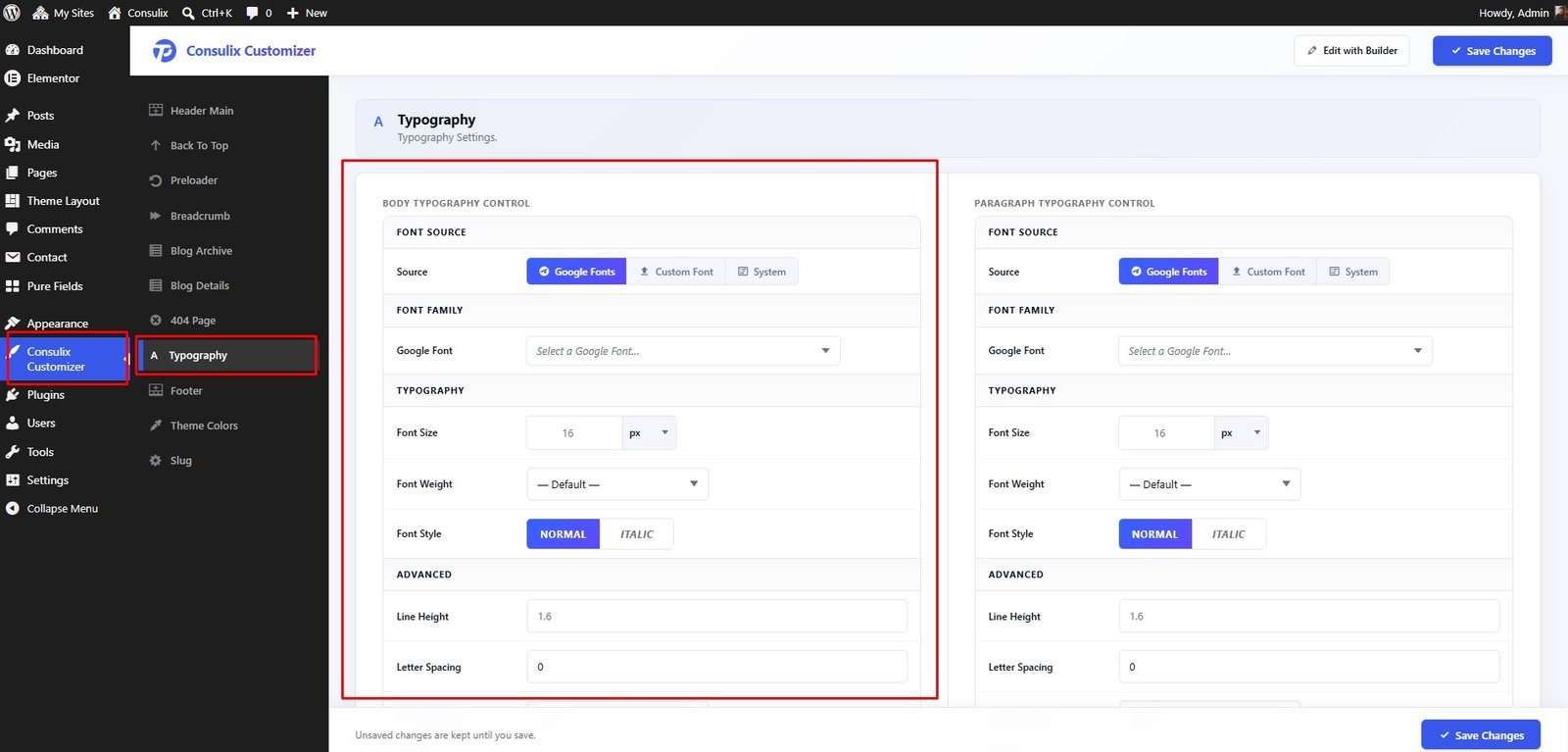Screen dimensions: 1568x752
Task: Select the Typography customizer section
Action: [226, 356]
